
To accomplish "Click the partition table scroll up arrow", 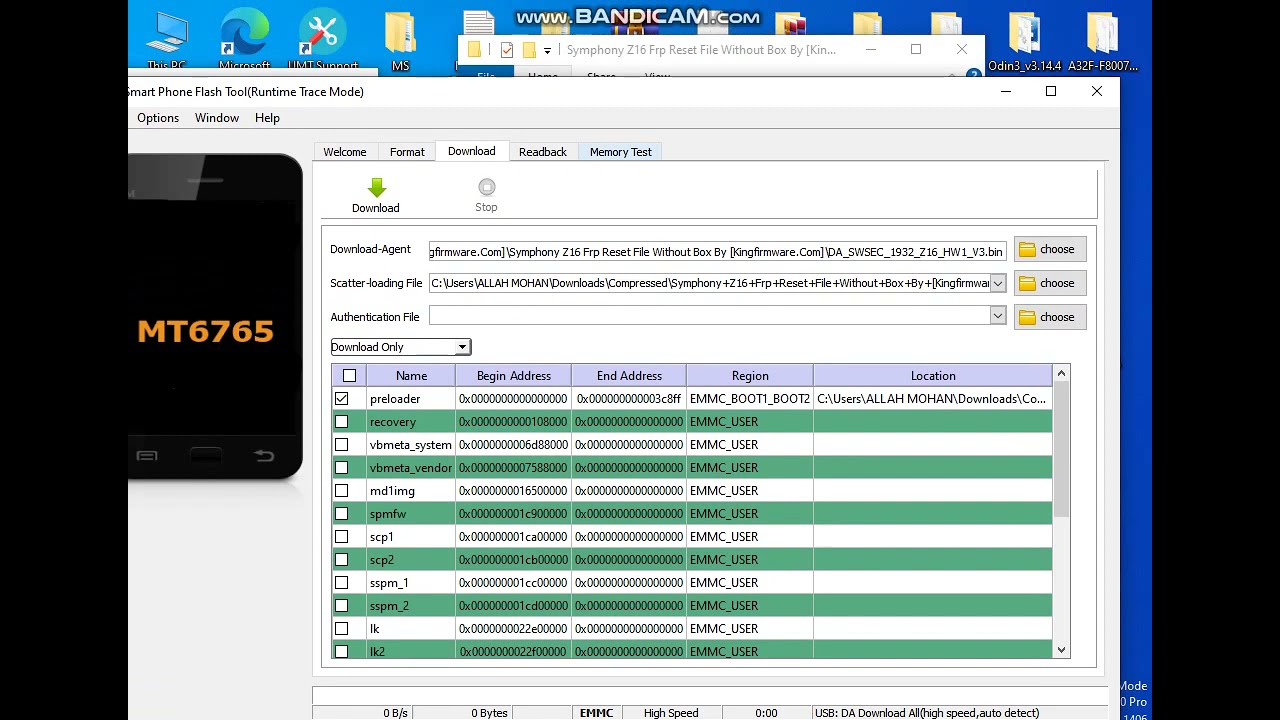I will (x=1062, y=374).
